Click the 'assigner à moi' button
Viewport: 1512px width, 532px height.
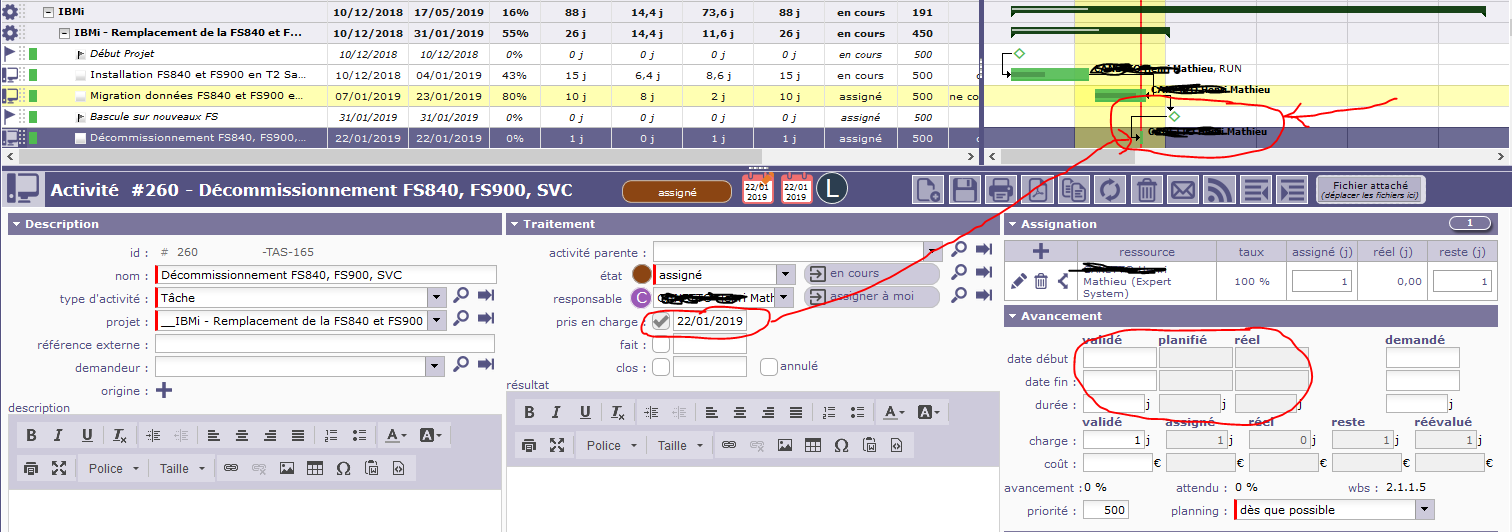[872, 297]
